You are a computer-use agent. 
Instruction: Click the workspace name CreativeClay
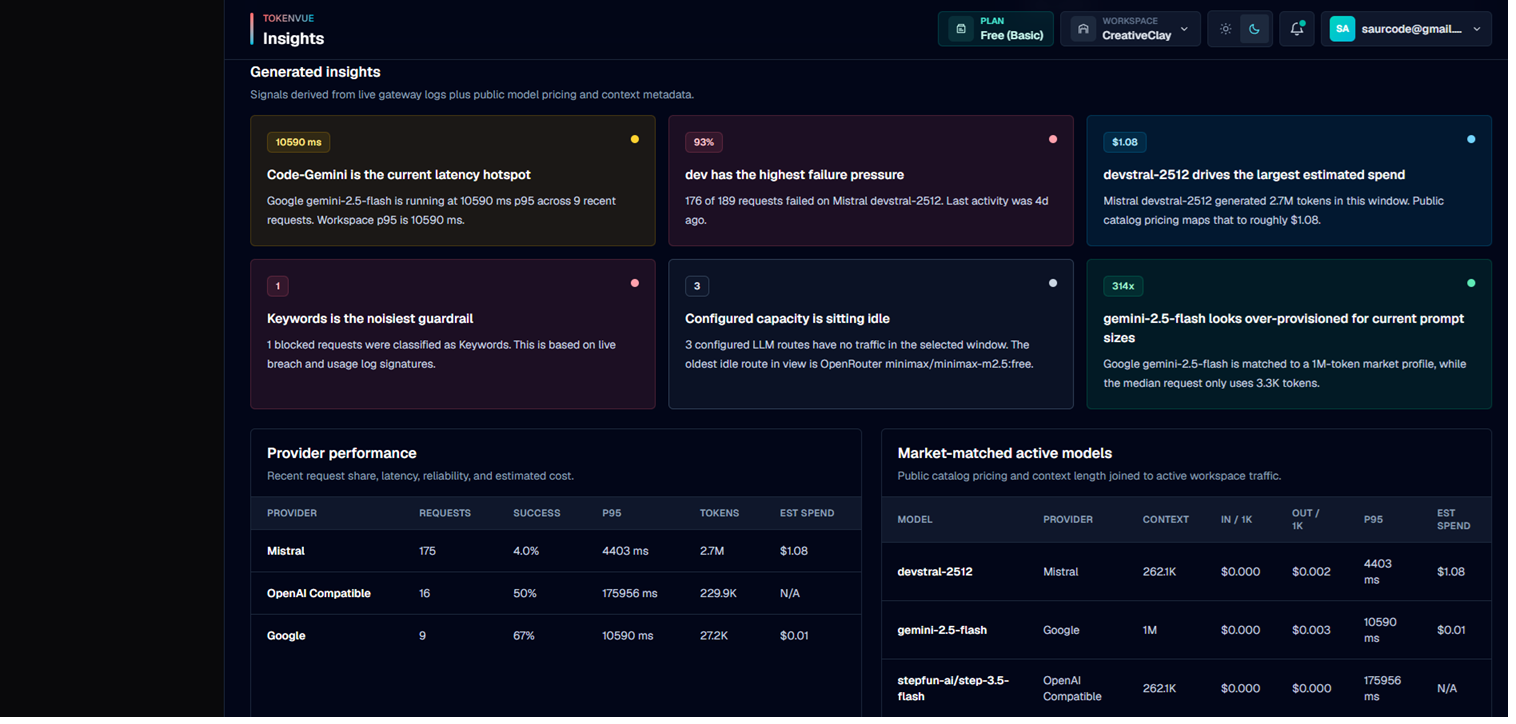[1136, 35]
